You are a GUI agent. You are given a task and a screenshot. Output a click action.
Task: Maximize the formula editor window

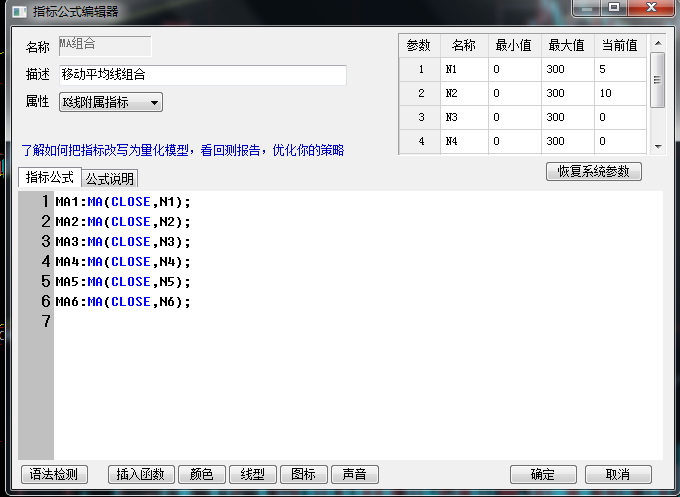614,8
